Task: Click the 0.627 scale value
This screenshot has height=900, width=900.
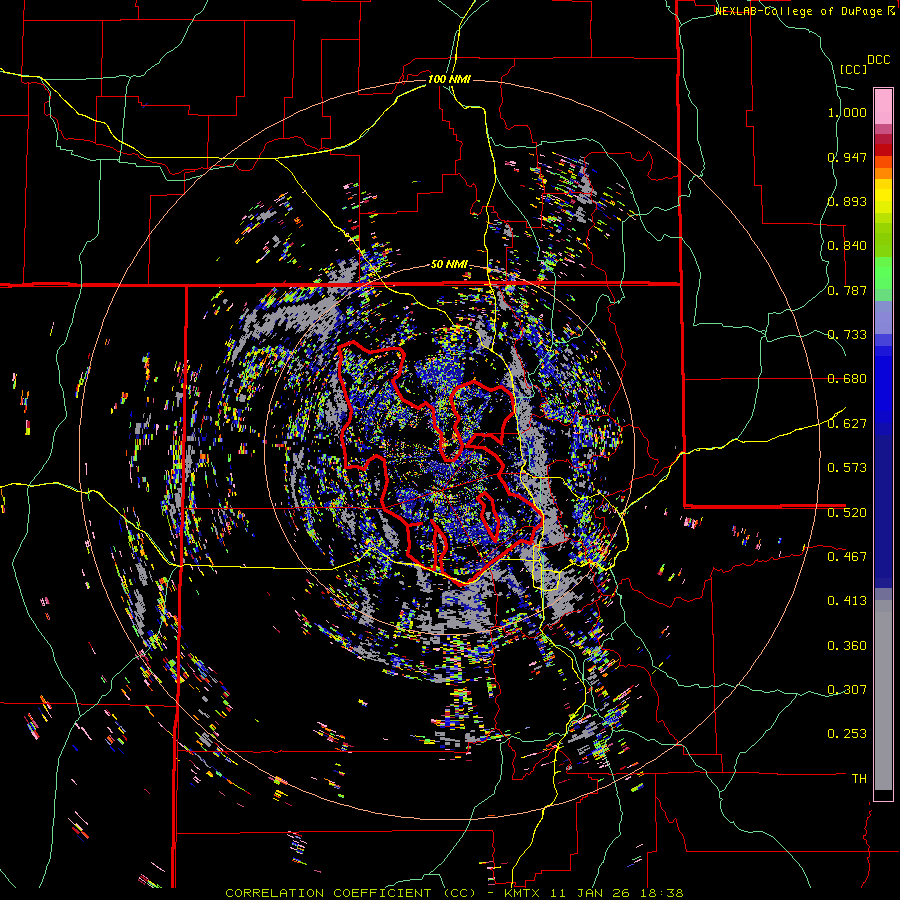Action: (847, 424)
